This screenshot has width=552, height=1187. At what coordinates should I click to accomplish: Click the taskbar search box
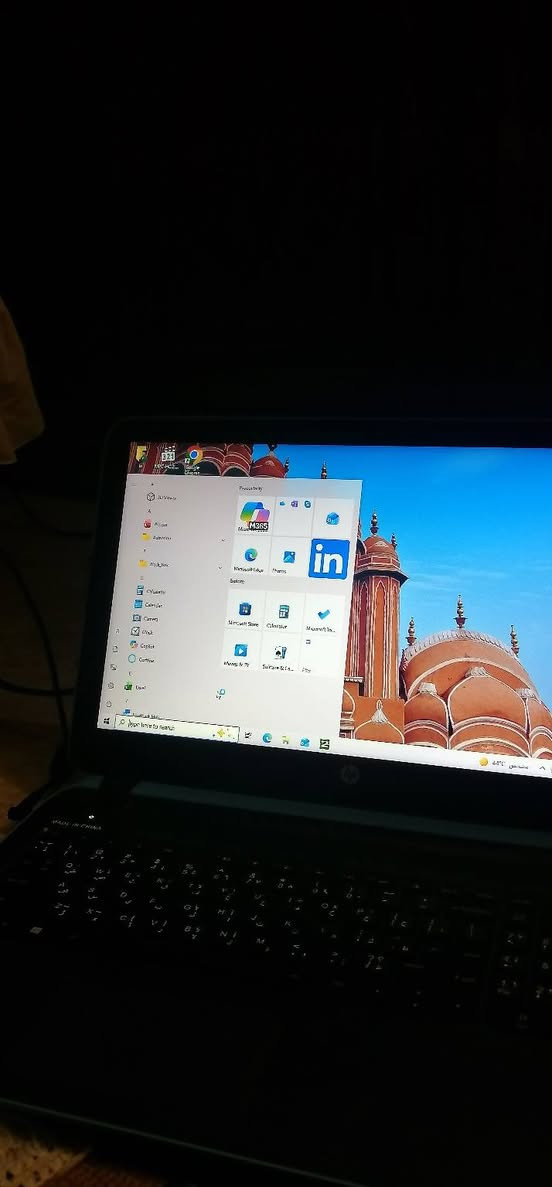[177, 727]
